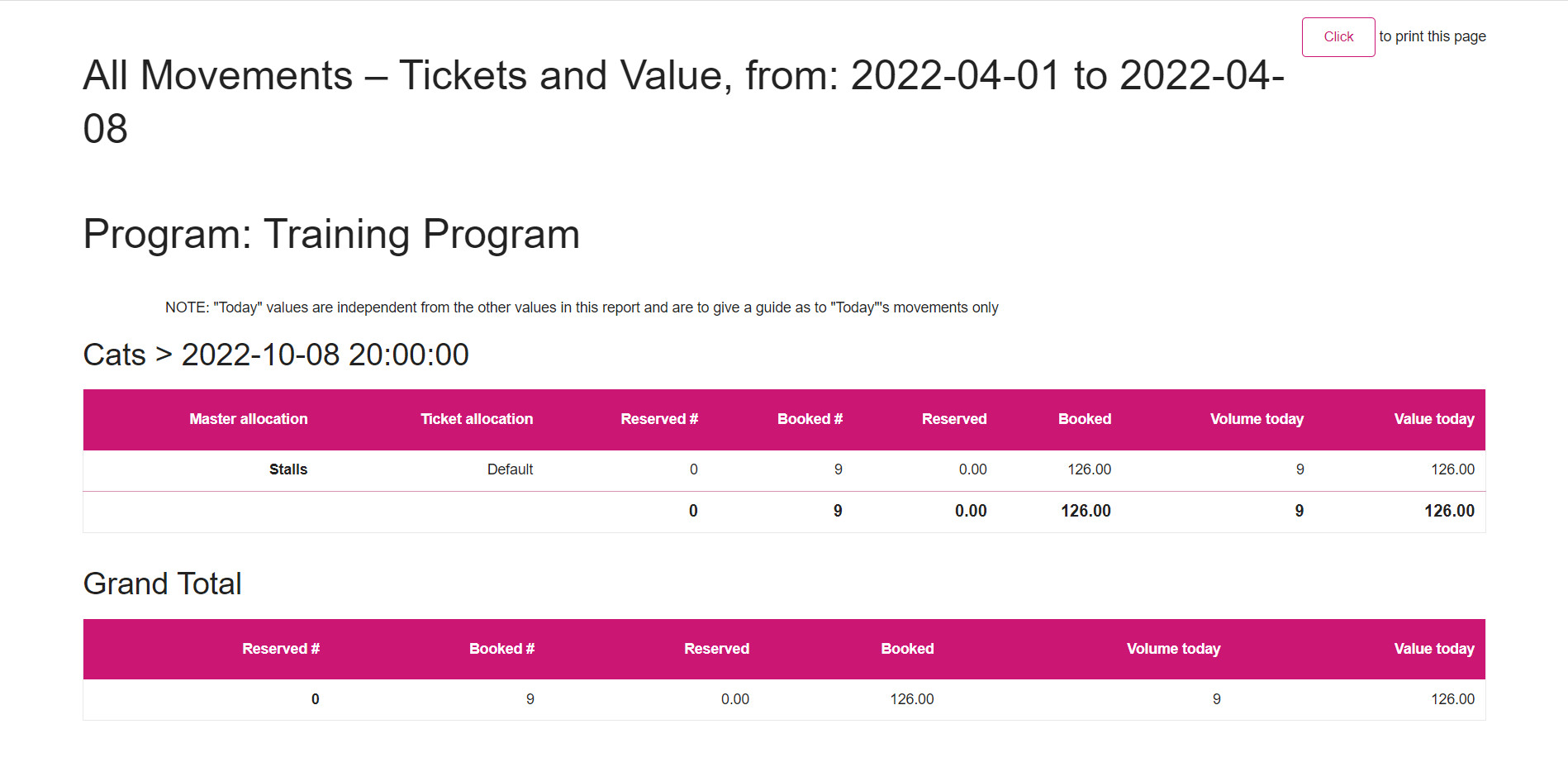Click the "Master allocation" column header
Image resolution: width=1568 pixels, height=767 pixels.
click(248, 419)
